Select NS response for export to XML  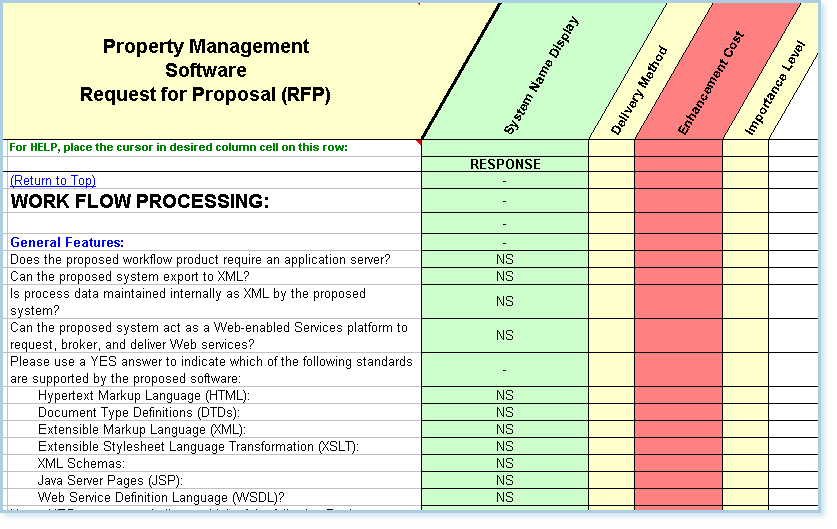pyautogui.click(x=505, y=277)
